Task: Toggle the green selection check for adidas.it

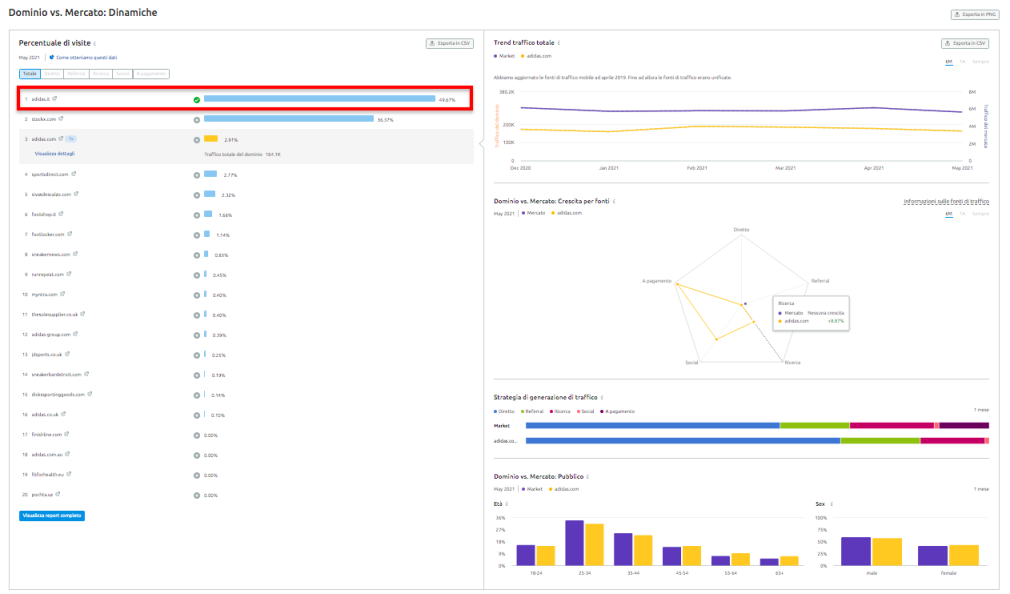Action: pos(196,100)
